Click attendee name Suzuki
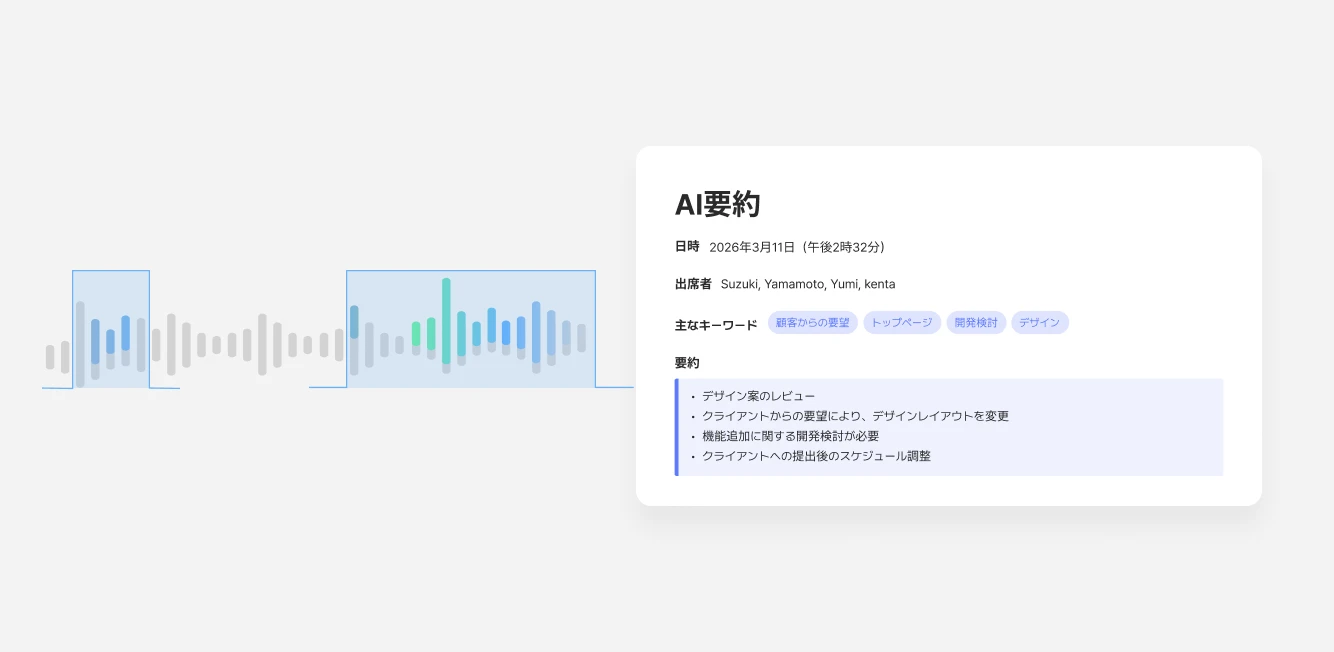 (x=739, y=284)
